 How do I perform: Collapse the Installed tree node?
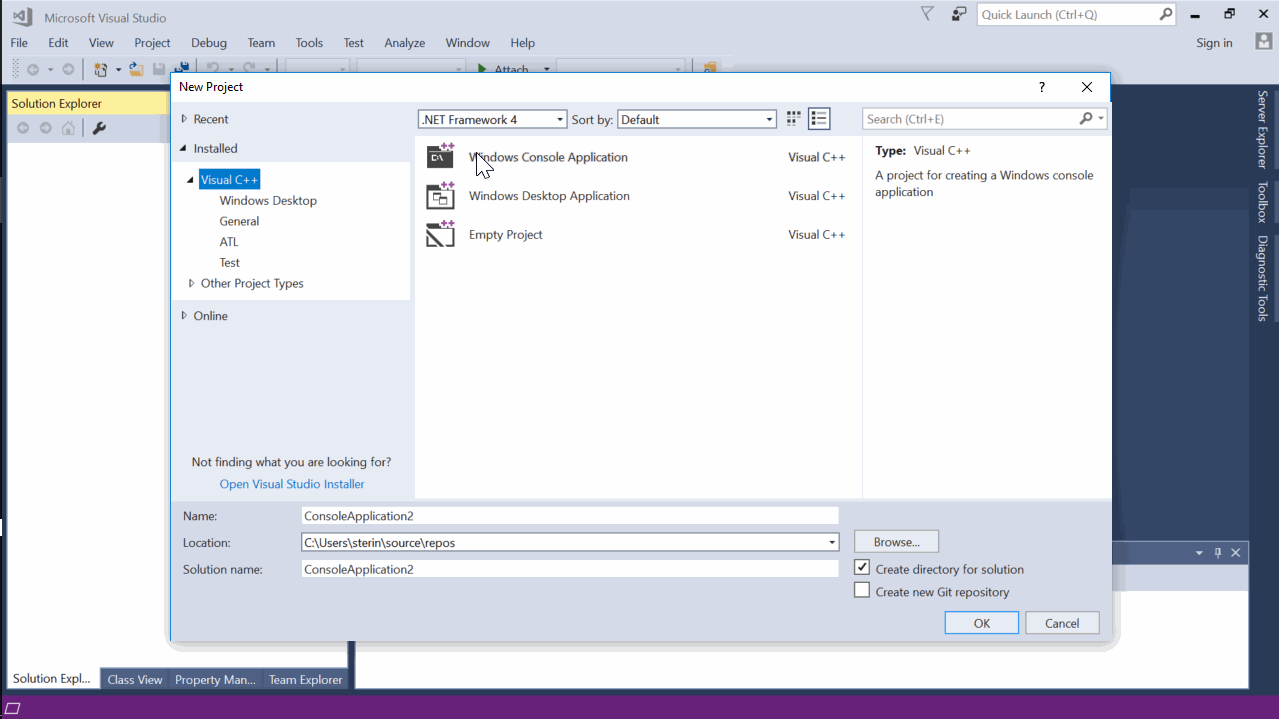pyautogui.click(x=184, y=149)
